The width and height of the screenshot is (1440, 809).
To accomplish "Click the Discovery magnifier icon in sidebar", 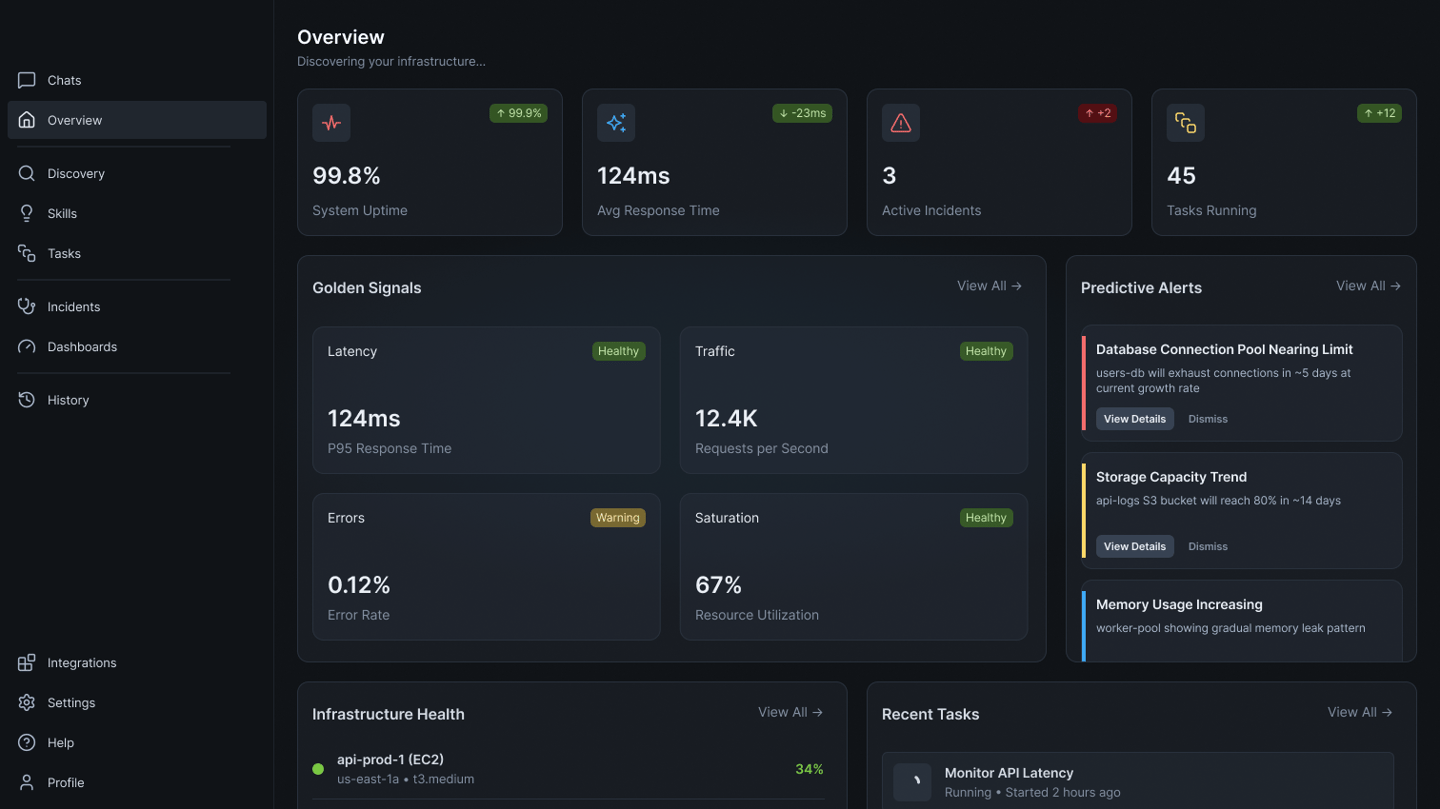I will coord(27,173).
